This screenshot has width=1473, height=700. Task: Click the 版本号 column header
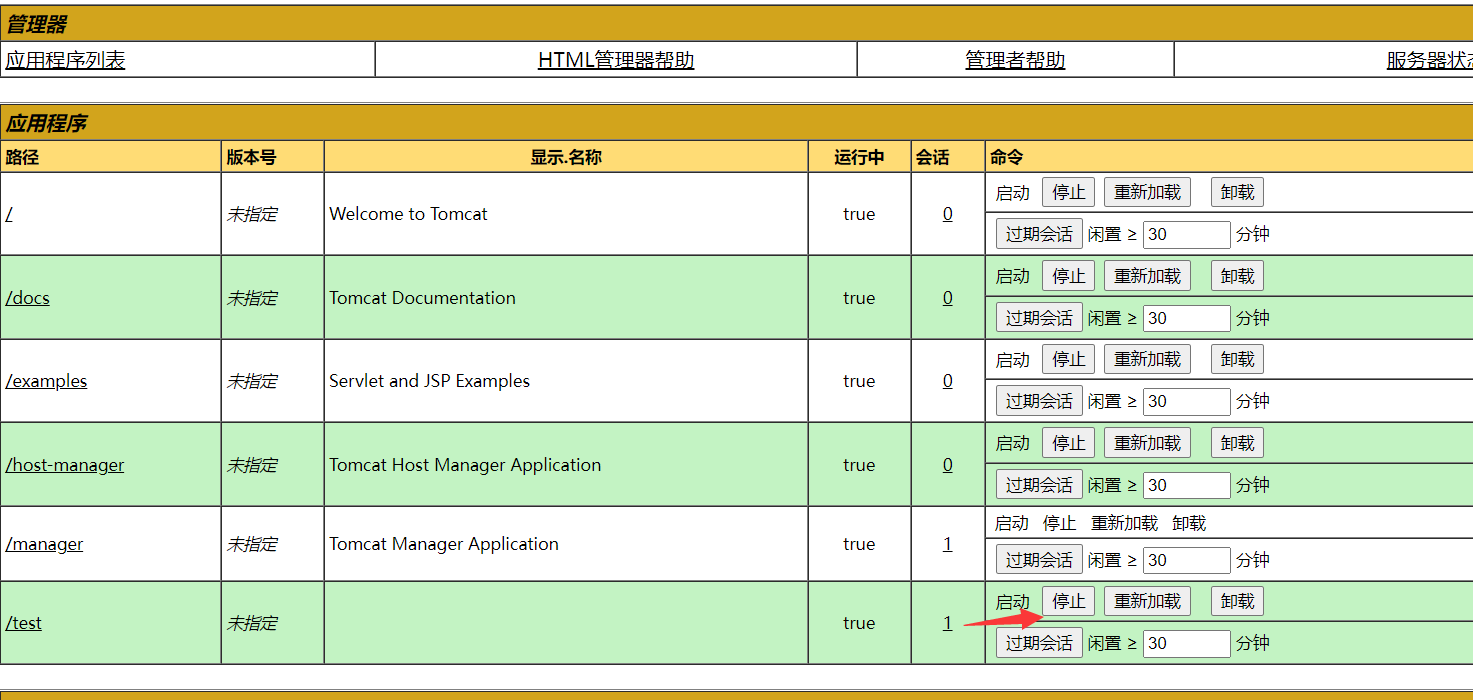[251, 157]
